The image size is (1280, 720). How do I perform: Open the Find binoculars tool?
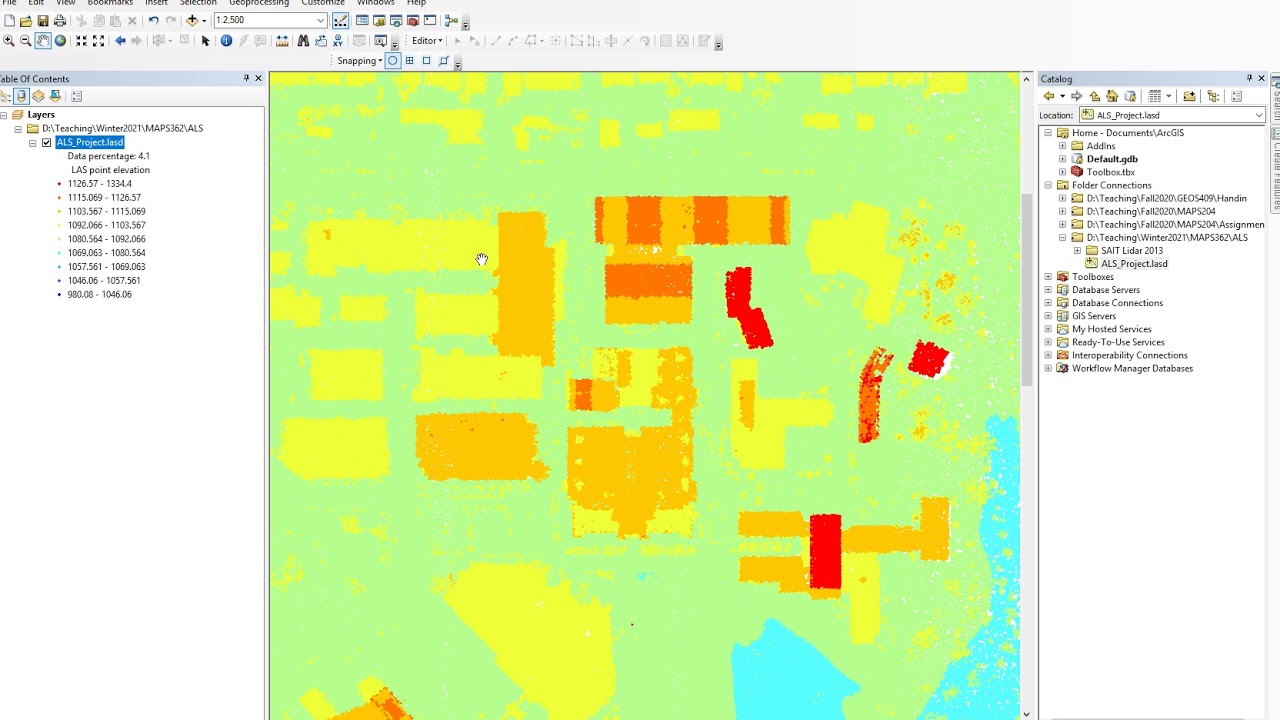point(303,41)
